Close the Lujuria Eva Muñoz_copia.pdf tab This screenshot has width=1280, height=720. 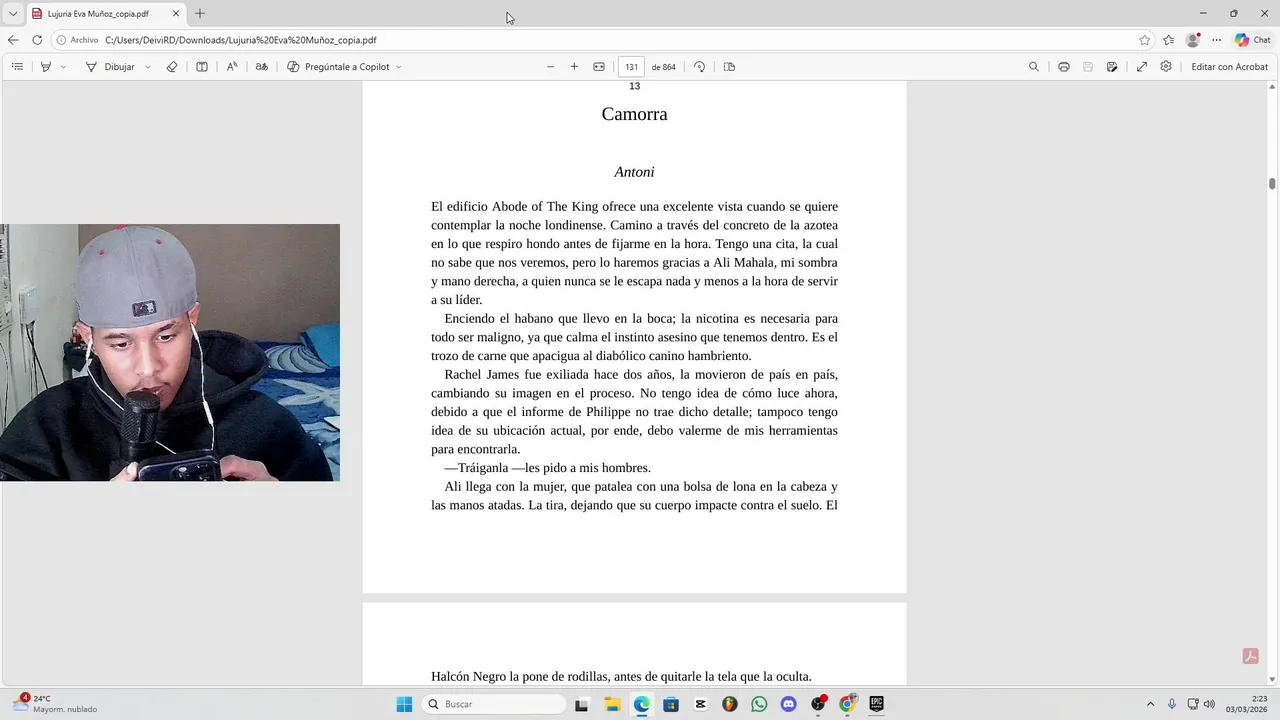pos(176,14)
